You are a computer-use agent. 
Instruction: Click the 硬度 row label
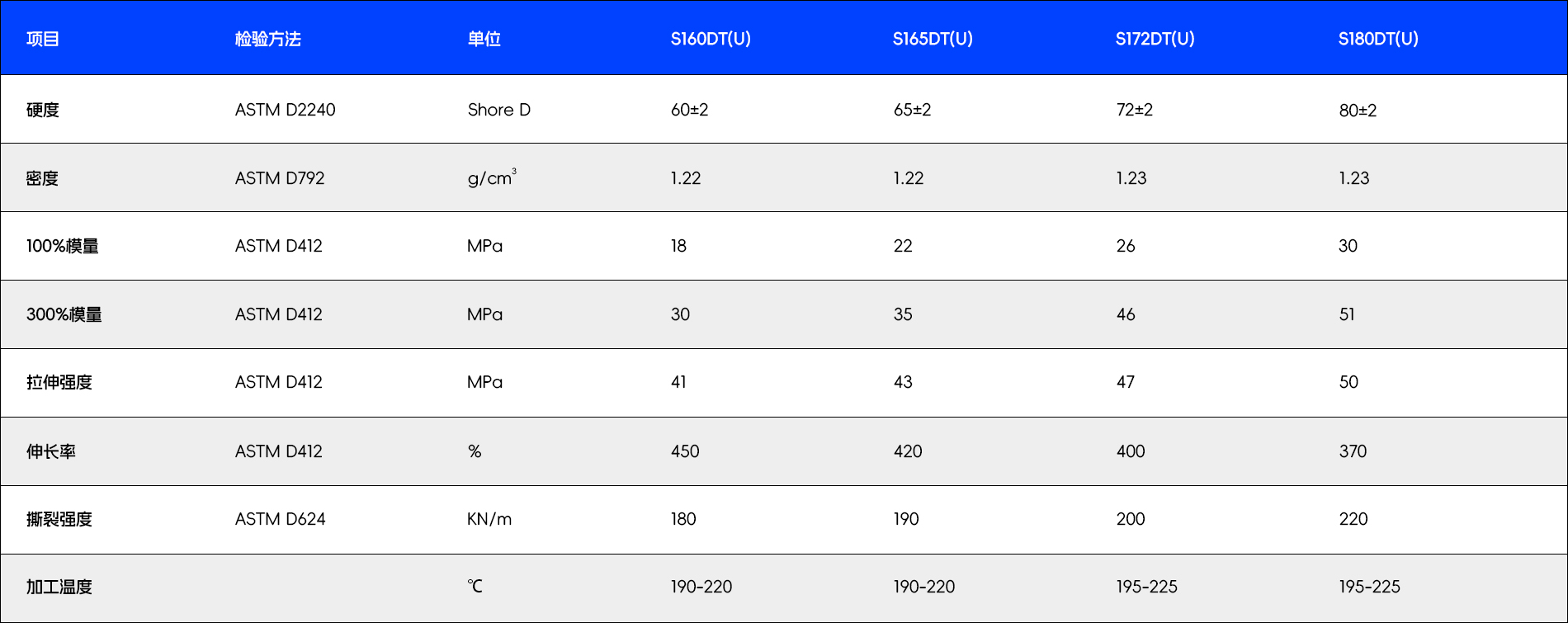pos(43,110)
